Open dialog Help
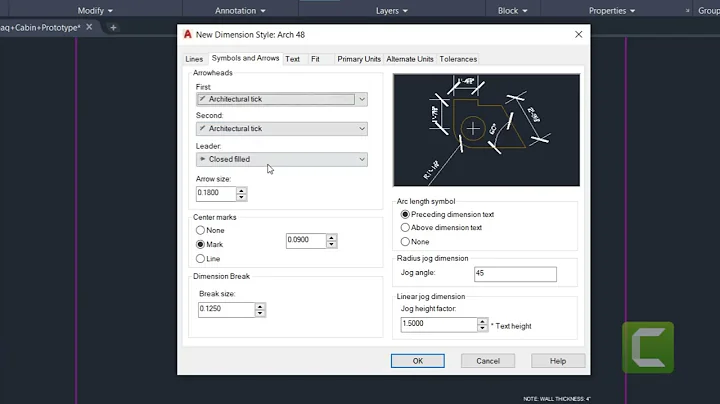The width and height of the screenshot is (720, 404). 558,361
